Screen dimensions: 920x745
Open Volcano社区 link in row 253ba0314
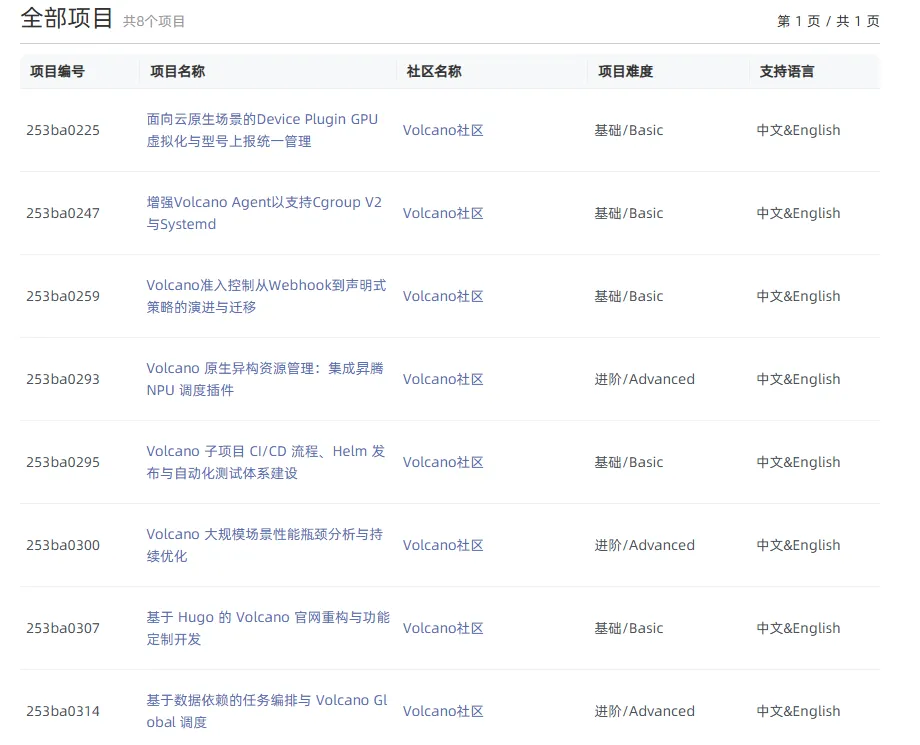coord(443,711)
